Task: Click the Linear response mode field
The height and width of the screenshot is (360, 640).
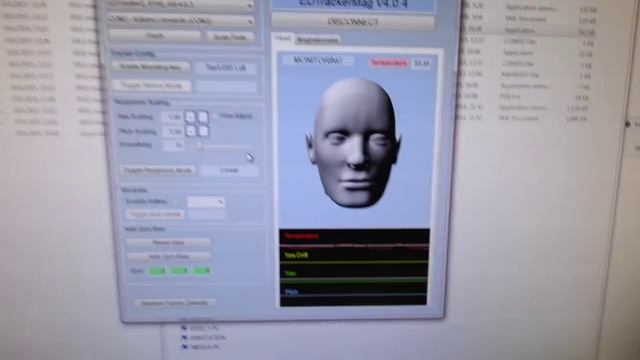Action: click(229, 170)
